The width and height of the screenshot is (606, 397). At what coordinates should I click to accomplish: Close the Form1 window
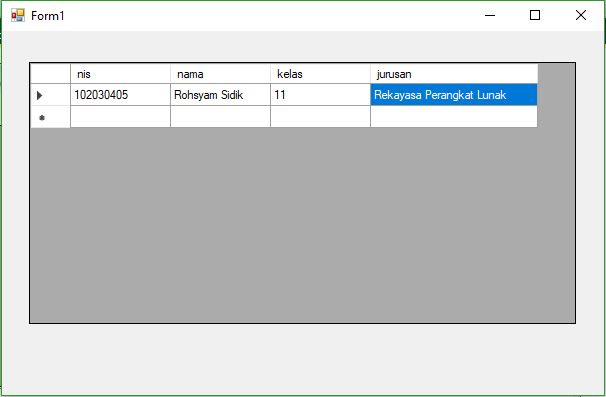click(580, 15)
